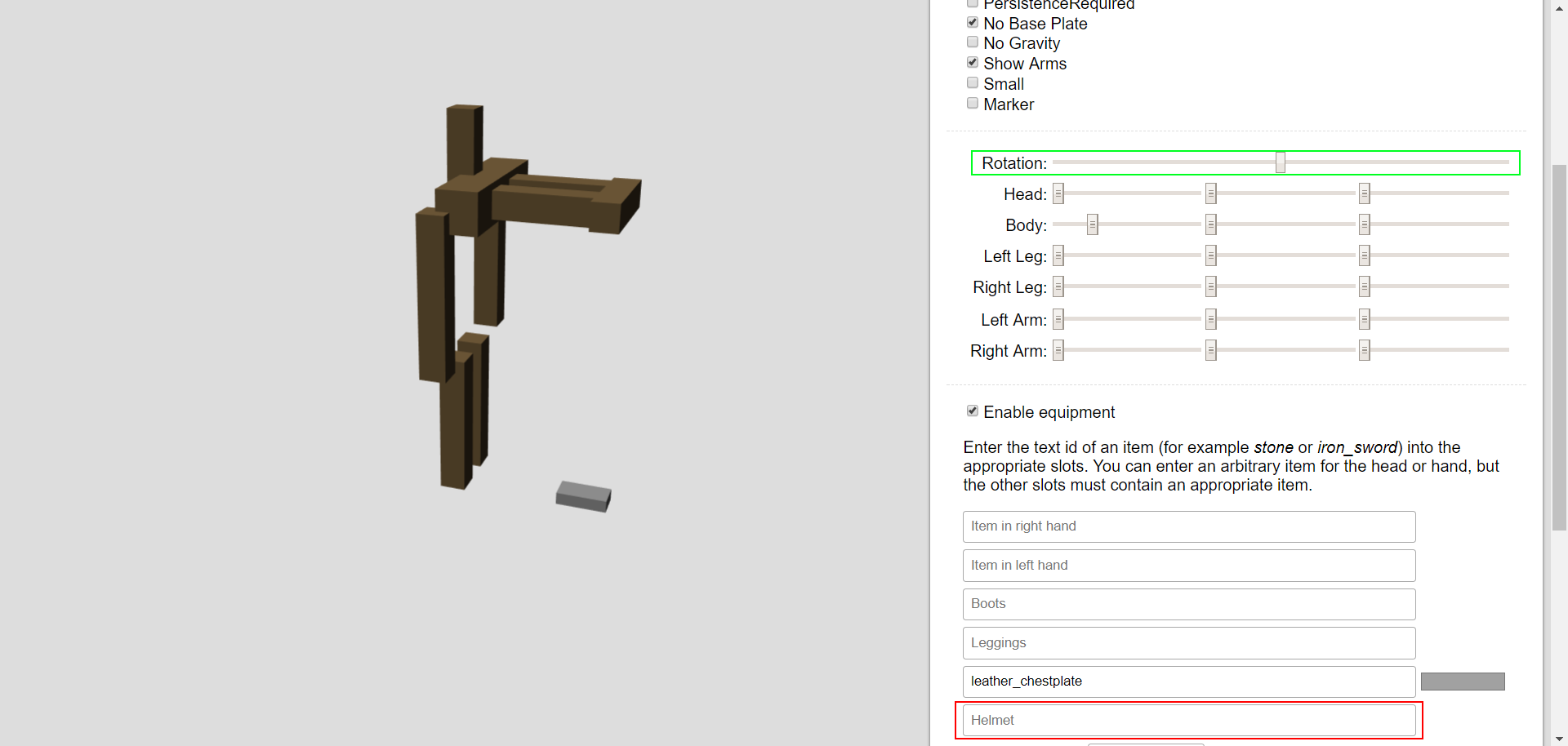Screen dimensions: 1568x746
Task: Adjust the first Head pose slider
Action: click(x=1058, y=193)
